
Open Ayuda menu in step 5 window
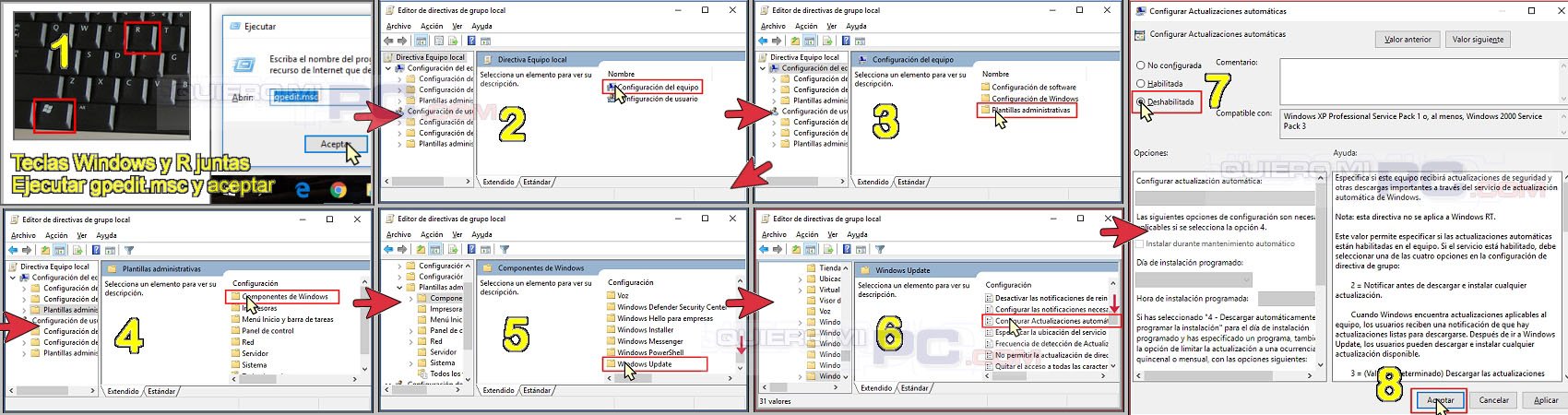[481, 234]
